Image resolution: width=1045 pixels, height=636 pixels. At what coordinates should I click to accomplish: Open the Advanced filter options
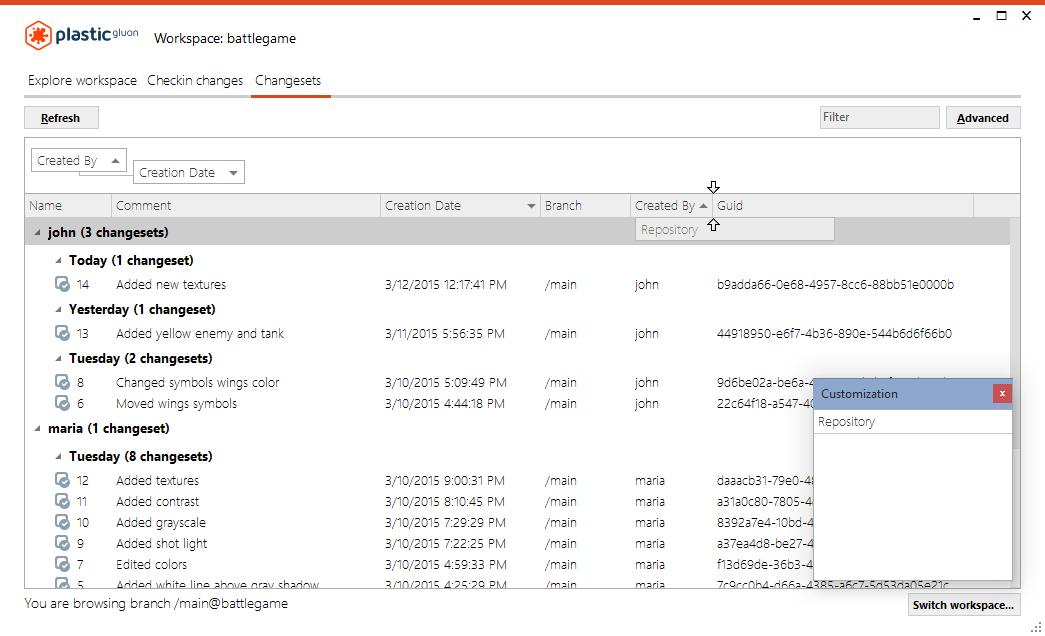click(982, 118)
